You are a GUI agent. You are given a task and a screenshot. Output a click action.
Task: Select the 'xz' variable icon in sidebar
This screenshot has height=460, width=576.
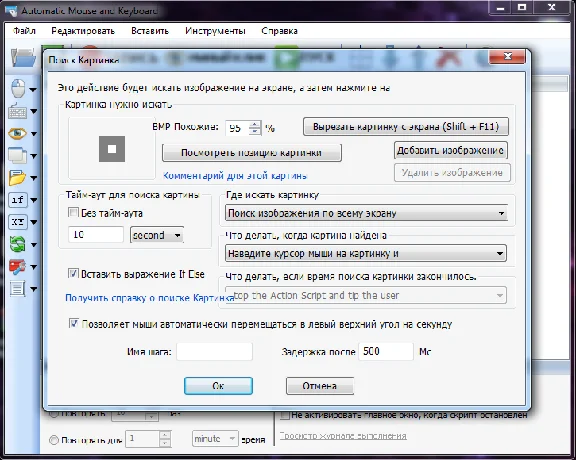tap(18, 222)
